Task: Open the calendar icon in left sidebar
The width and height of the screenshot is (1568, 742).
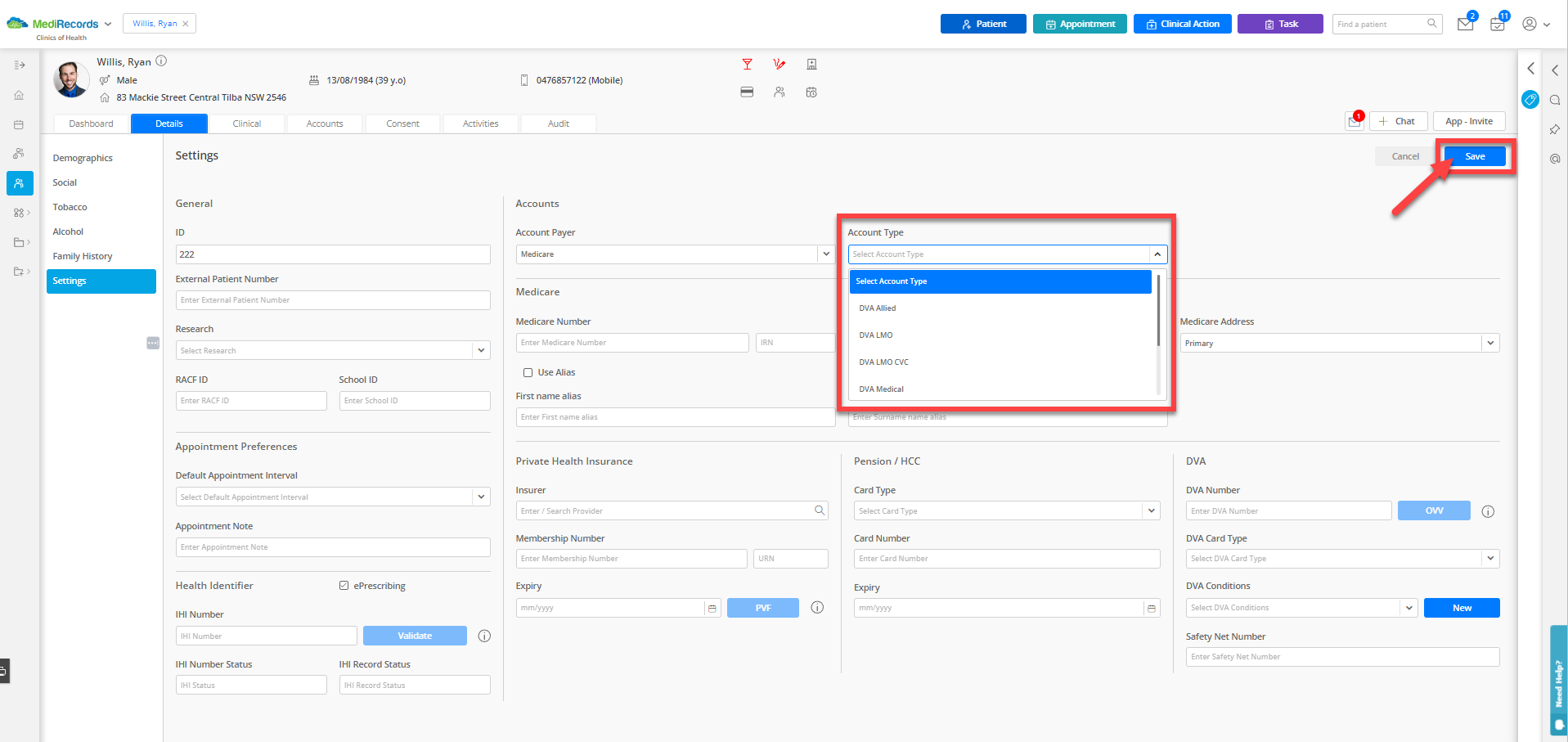Action: (19, 124)
